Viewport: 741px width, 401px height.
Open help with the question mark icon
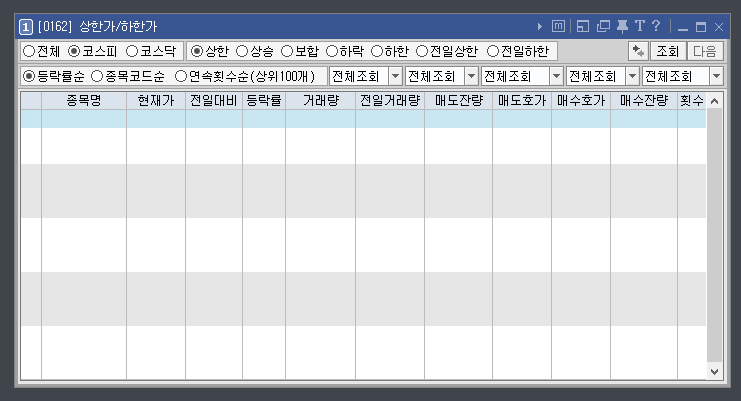[x=656, y=26]
